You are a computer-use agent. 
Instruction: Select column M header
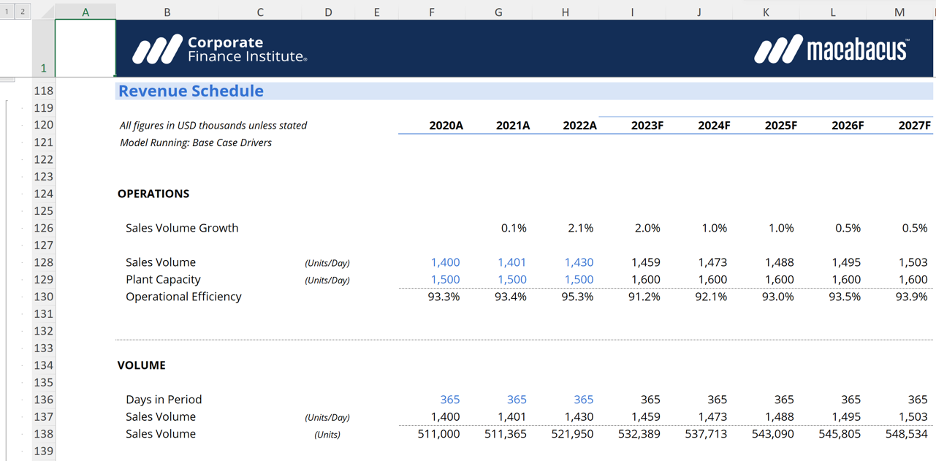898,11
